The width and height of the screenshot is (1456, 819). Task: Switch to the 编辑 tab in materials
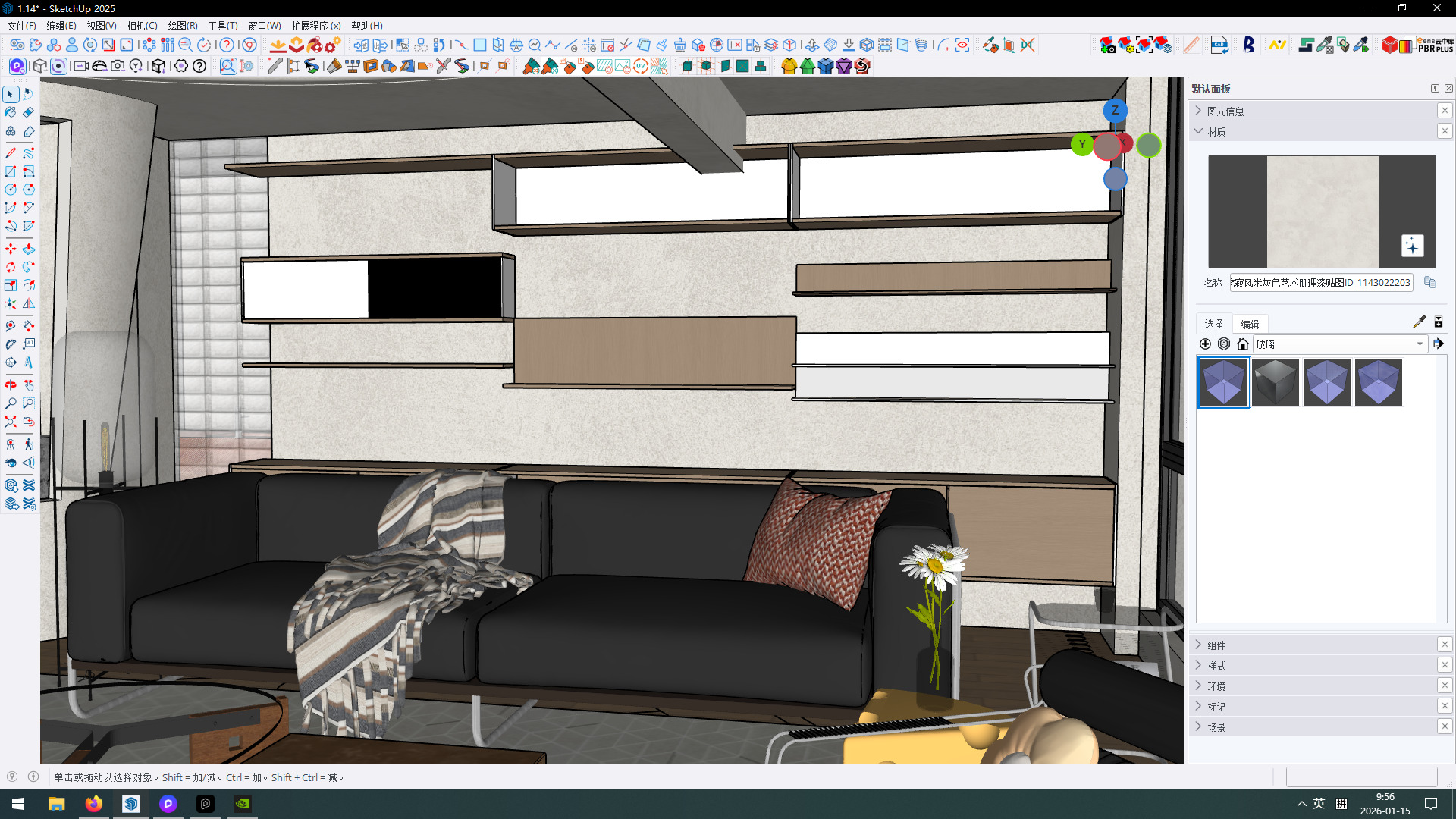tap(1250, 324)
